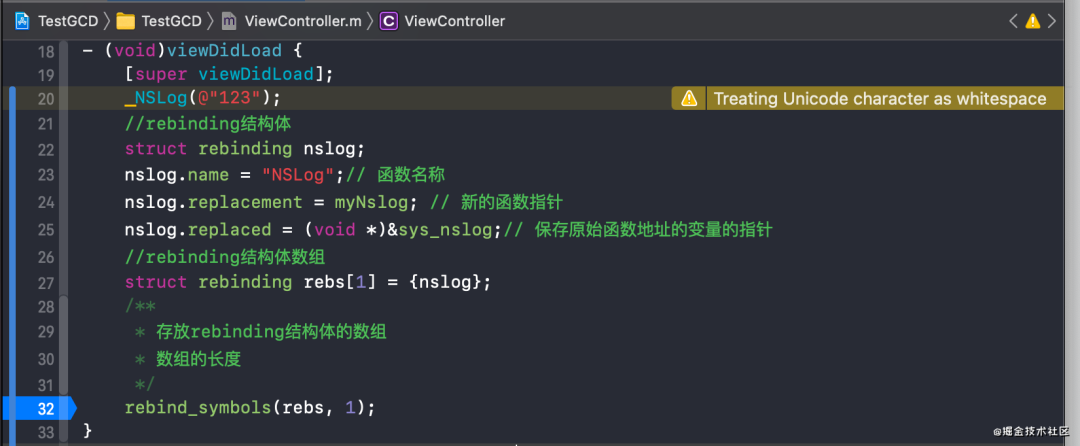Open the TestGCD folder breadcrumb label
This screenshot has height=446, width=1080.
point(170,20)
